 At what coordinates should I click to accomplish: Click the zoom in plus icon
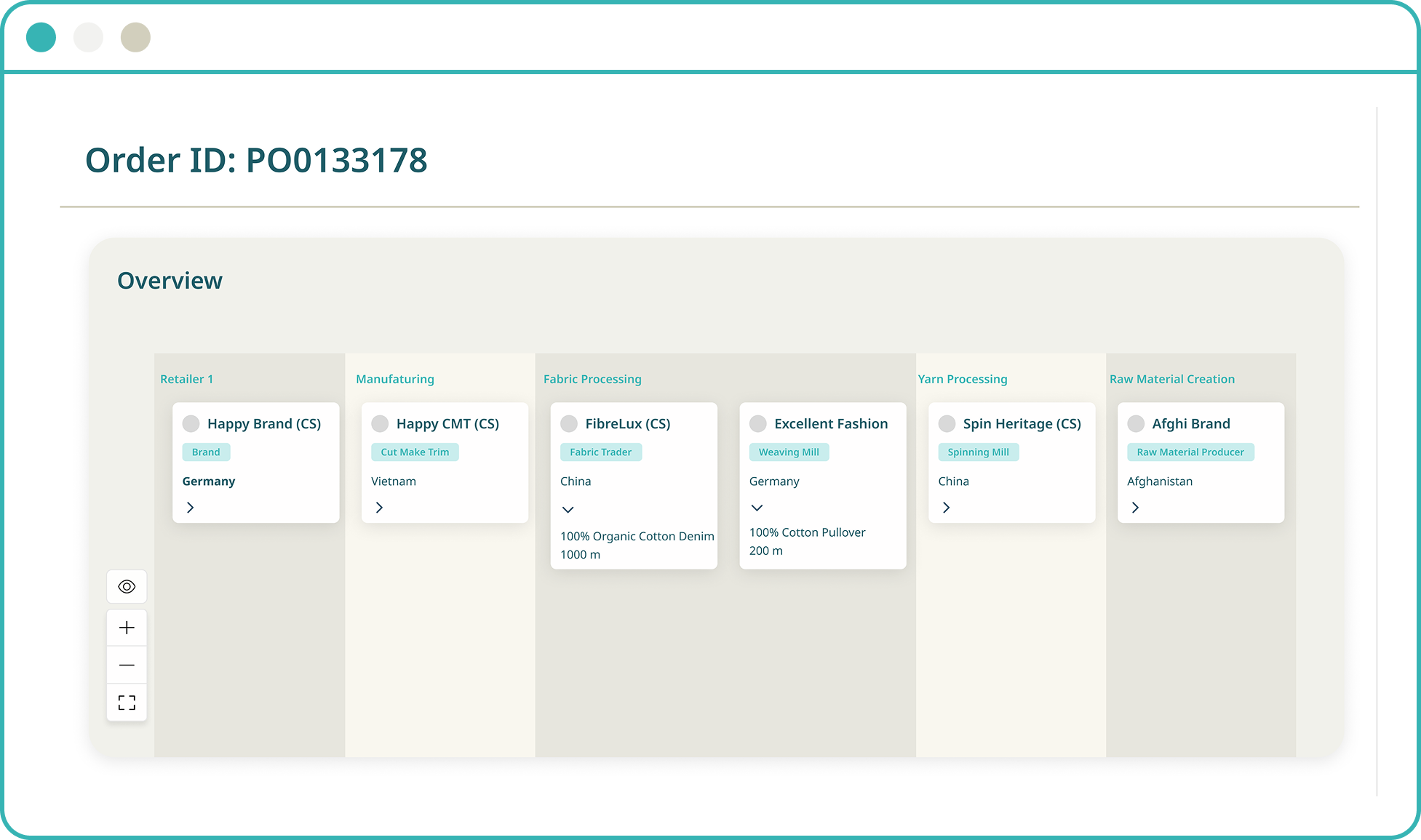[x=127, y=628]
